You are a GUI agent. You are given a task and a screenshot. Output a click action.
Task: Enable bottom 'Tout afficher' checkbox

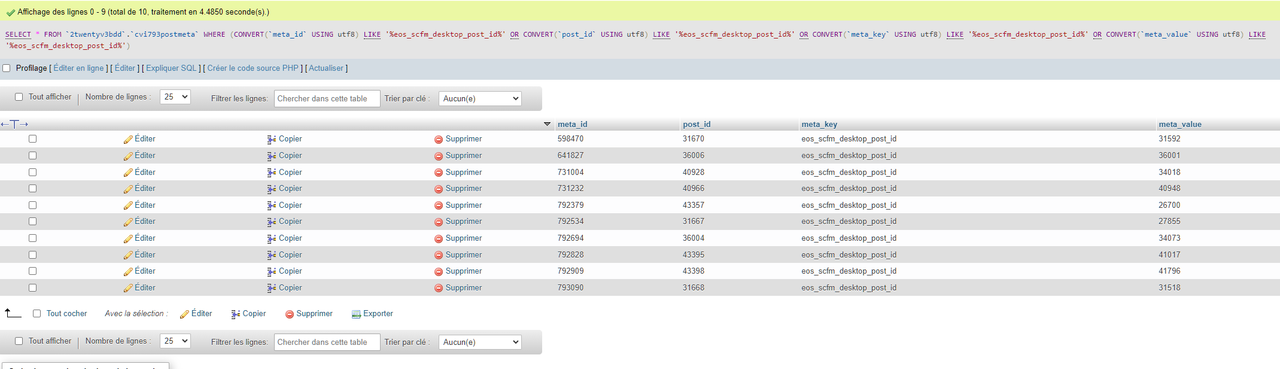(18, 341)
